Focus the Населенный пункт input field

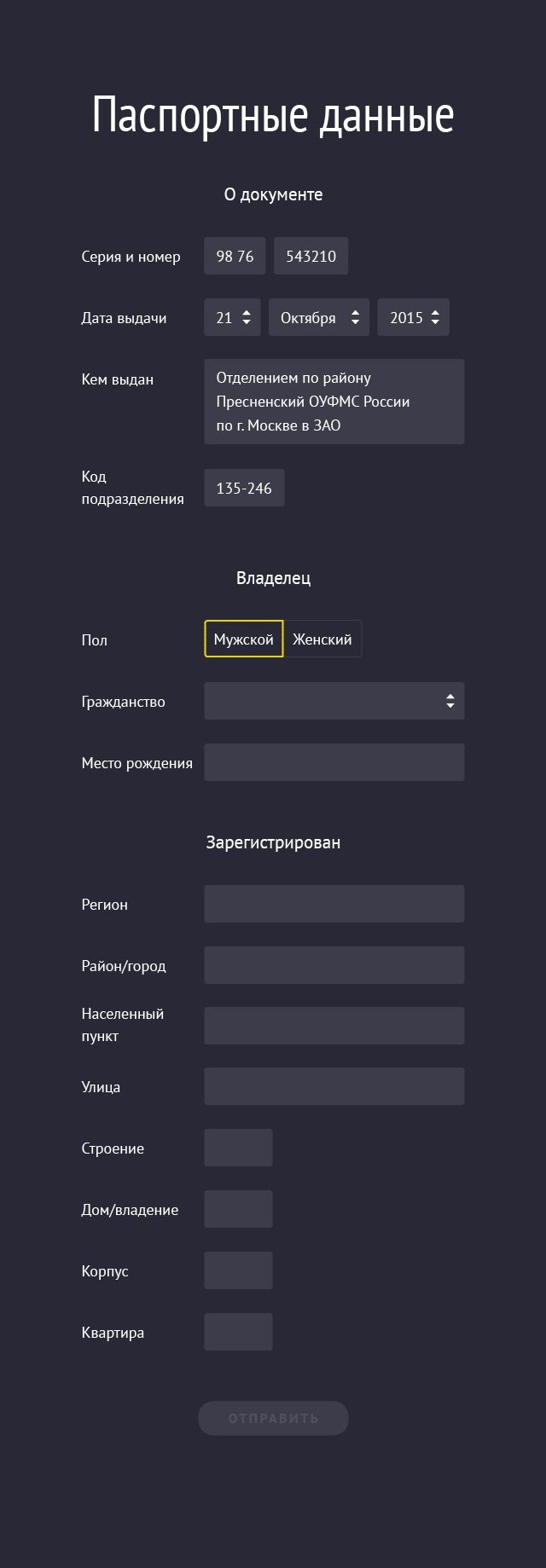(x=334, y=1026)
